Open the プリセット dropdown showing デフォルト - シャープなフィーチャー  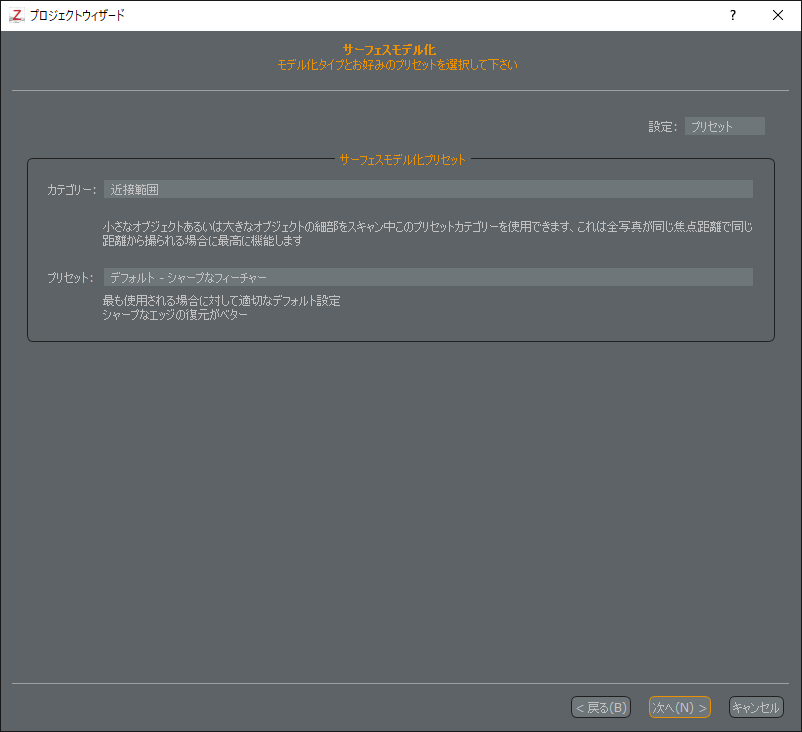[x=428, y=277]
